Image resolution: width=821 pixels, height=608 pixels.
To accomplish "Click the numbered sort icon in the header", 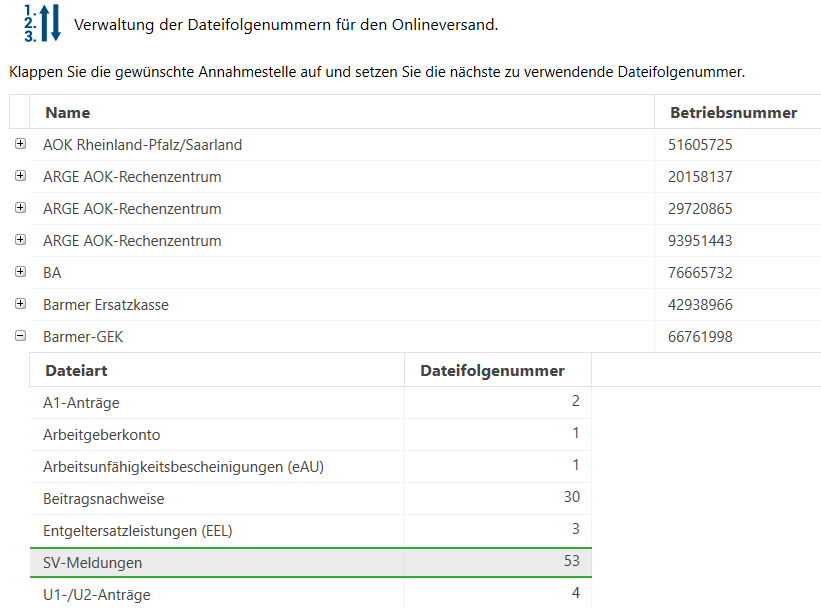I will click(x=41, y=22).
